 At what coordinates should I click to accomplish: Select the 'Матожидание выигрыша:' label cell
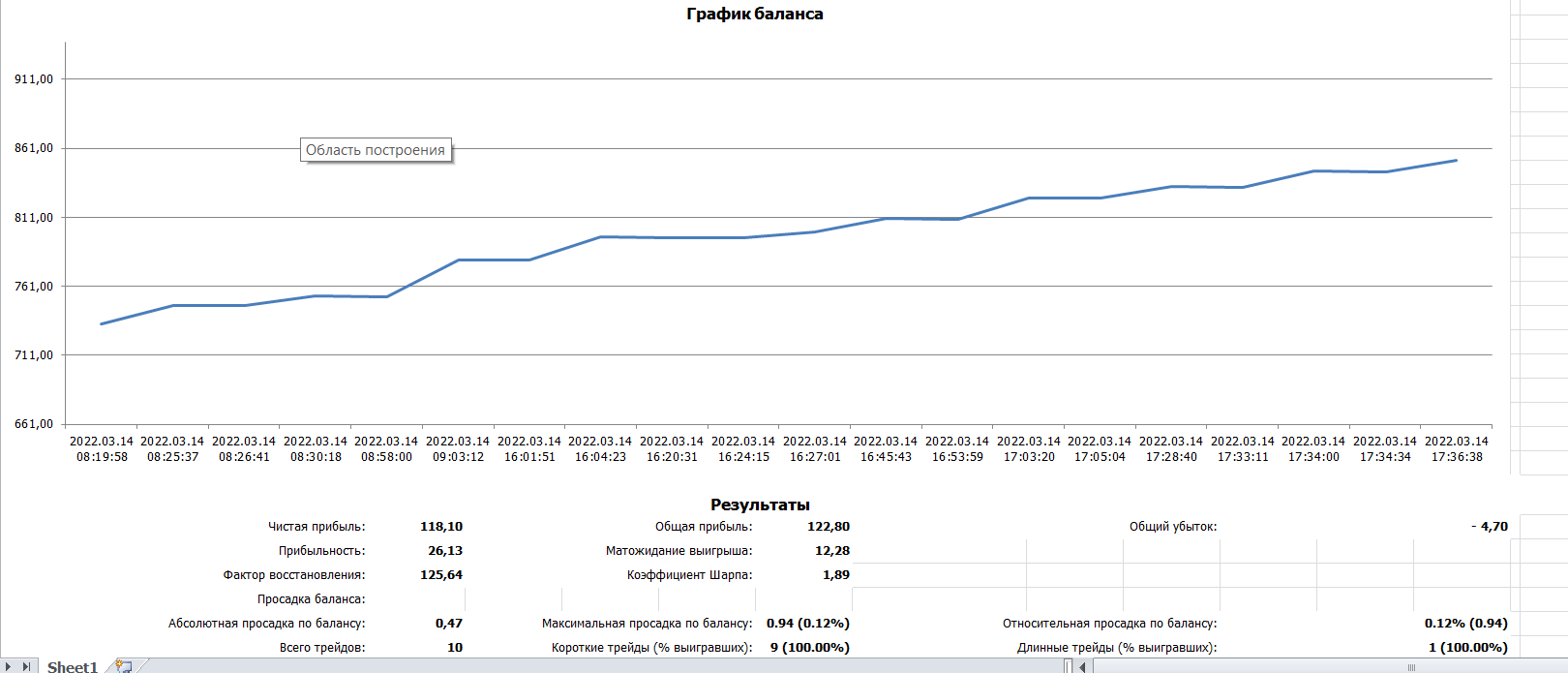(679, 551)
